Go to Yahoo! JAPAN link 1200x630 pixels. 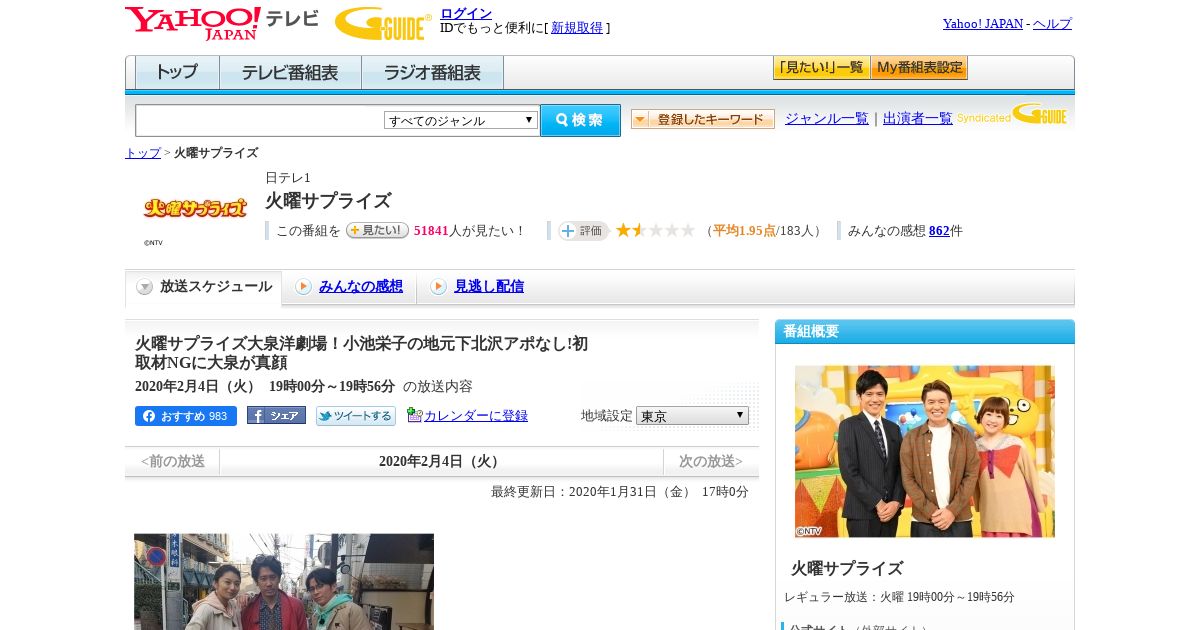click(982, 24)
